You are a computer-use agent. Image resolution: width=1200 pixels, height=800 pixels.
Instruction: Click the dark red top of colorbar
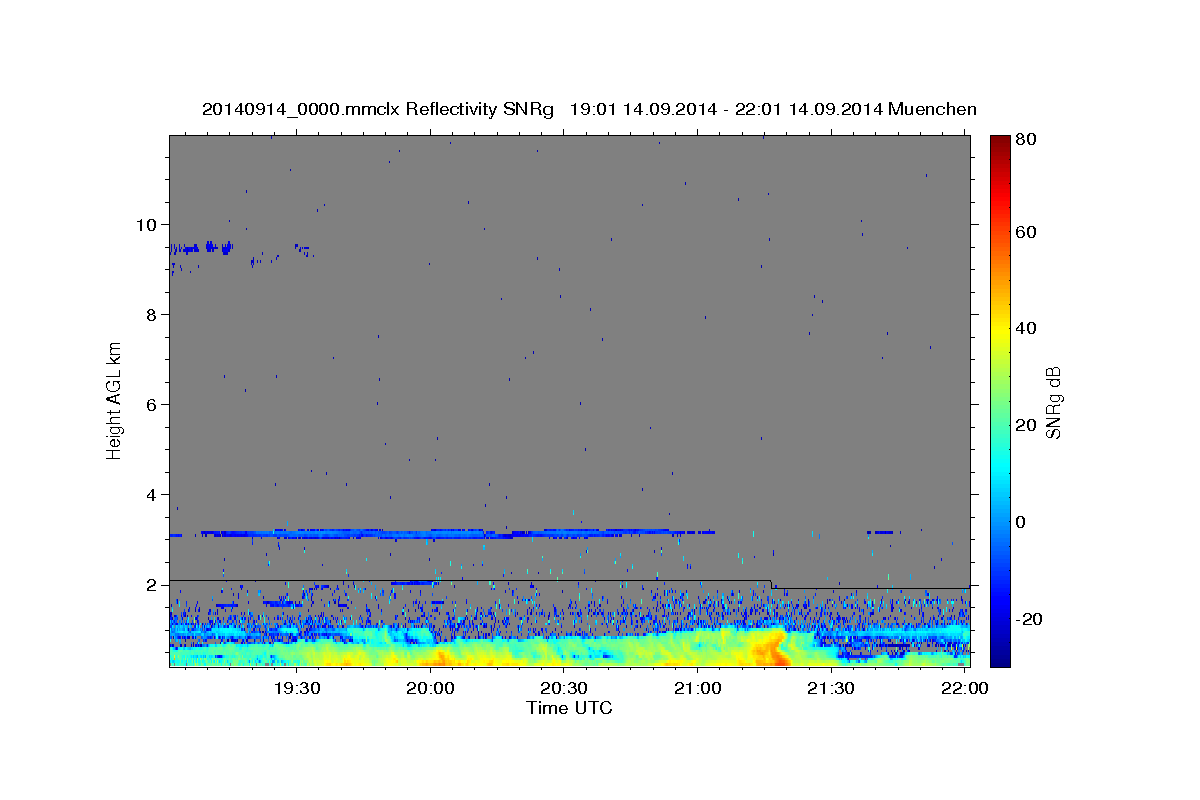point(1000,143)
